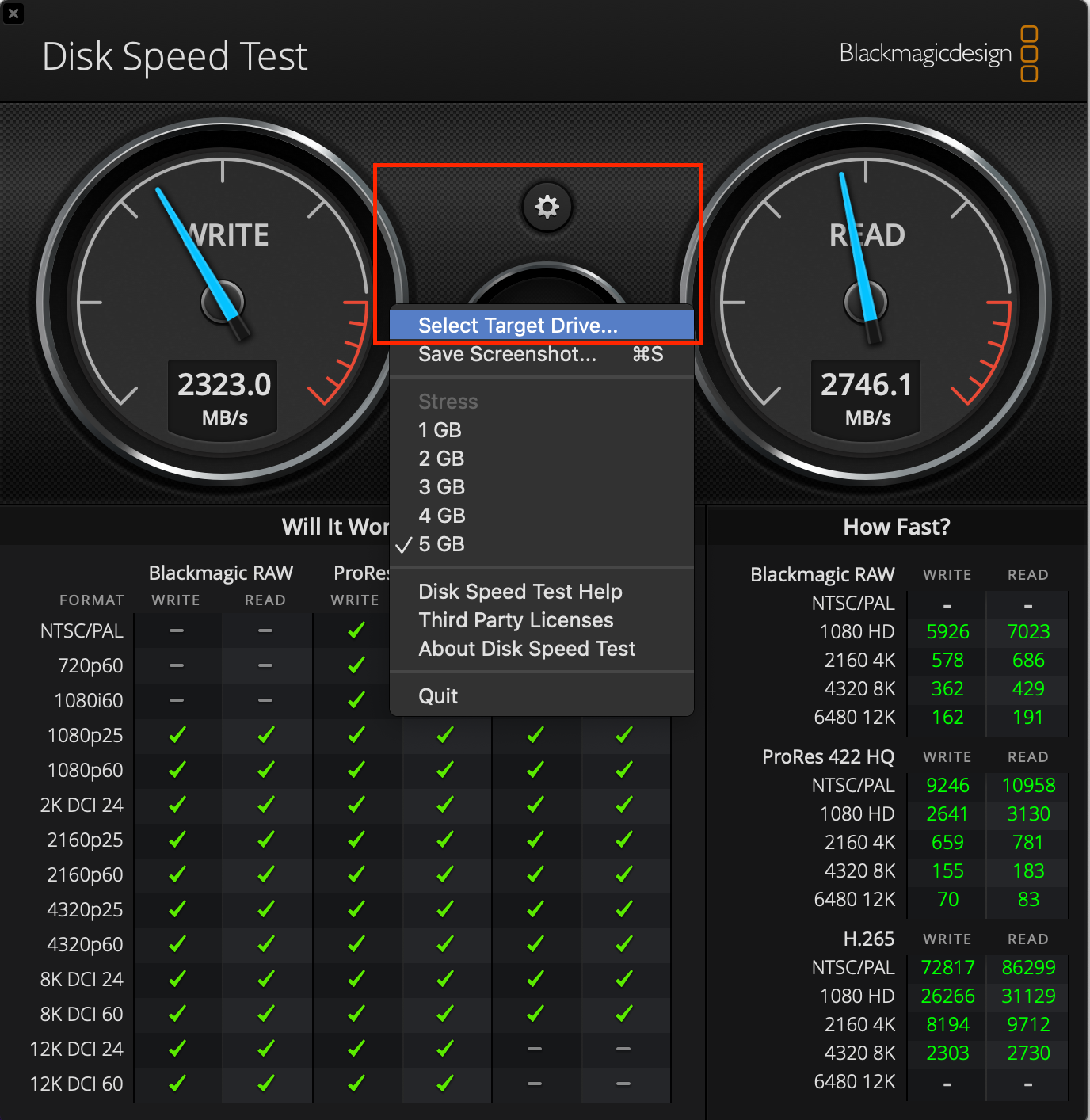
Task: Click the H.265 2160 4K write value 8194
Action: tap(947, 1025)
